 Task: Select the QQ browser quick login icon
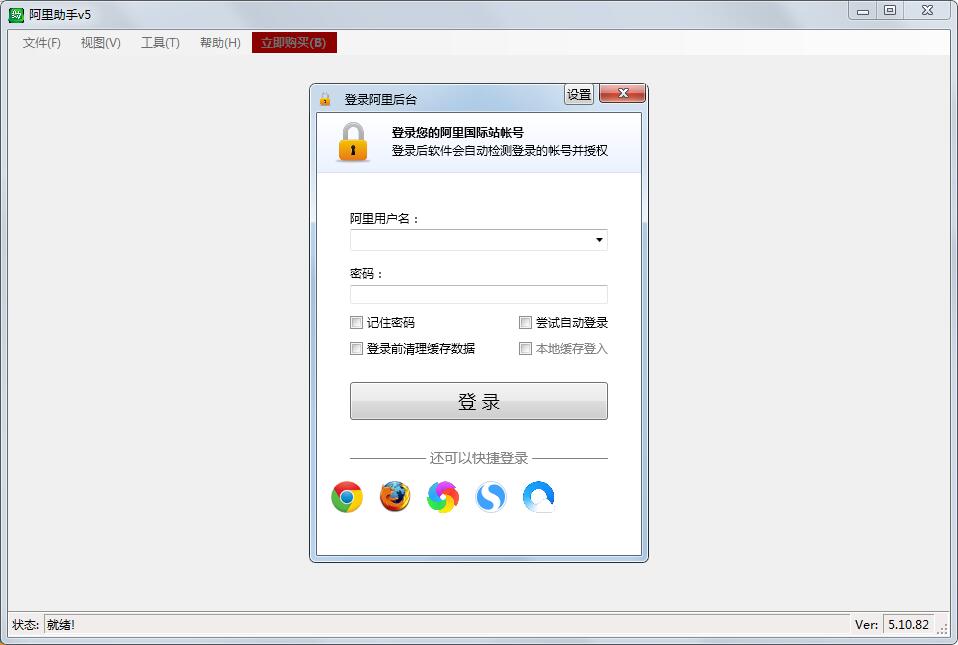[539, 496]
